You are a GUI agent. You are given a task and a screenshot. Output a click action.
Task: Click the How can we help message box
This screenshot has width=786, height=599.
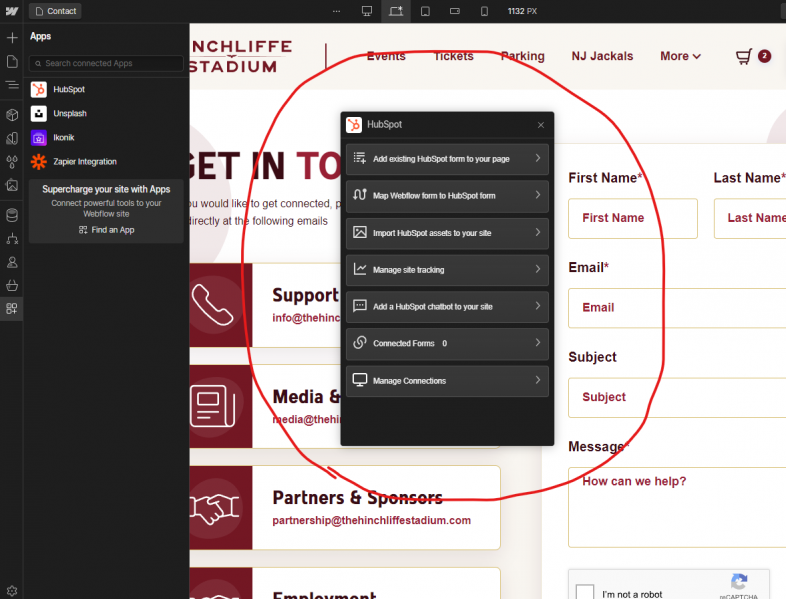click(x=677, y=507)
